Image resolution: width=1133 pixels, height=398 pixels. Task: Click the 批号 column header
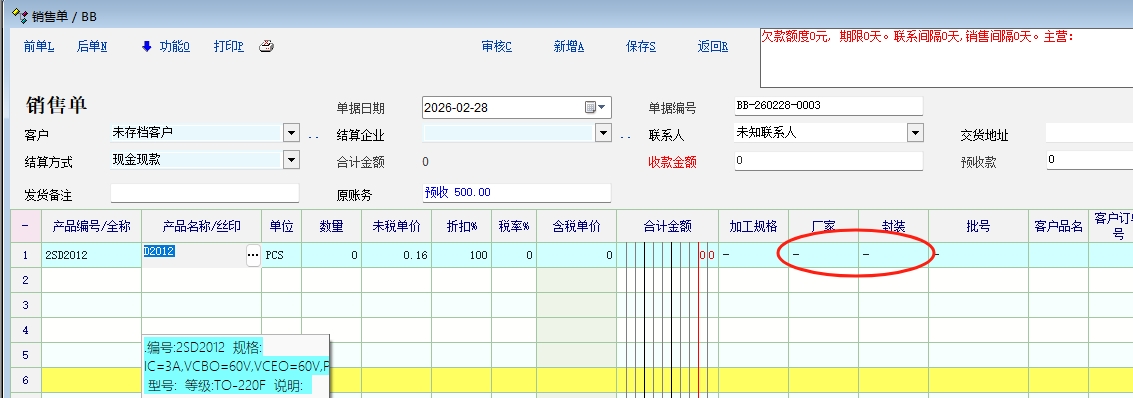pos(978,226)
